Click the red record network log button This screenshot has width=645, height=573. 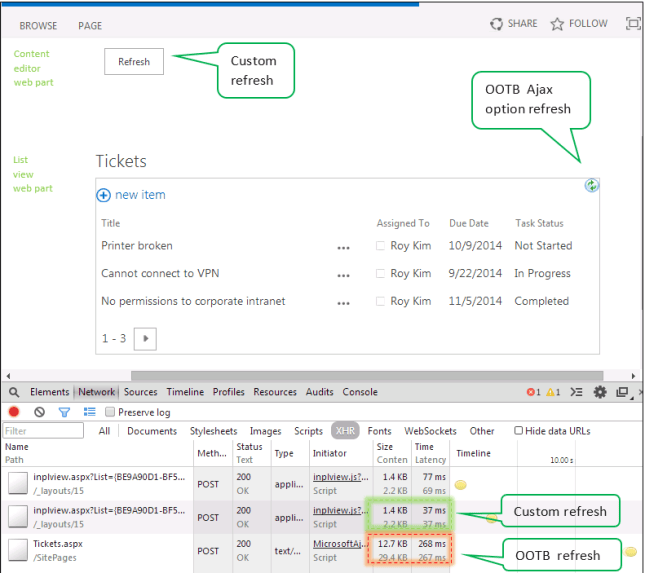[x=14, y=412]
